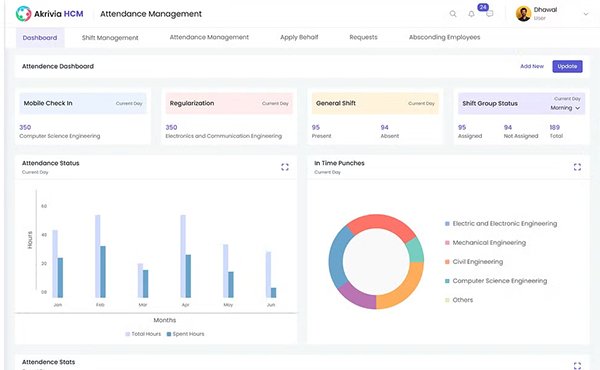
Task: Click the purple segment of donut chart
Action: pos(356,297)
